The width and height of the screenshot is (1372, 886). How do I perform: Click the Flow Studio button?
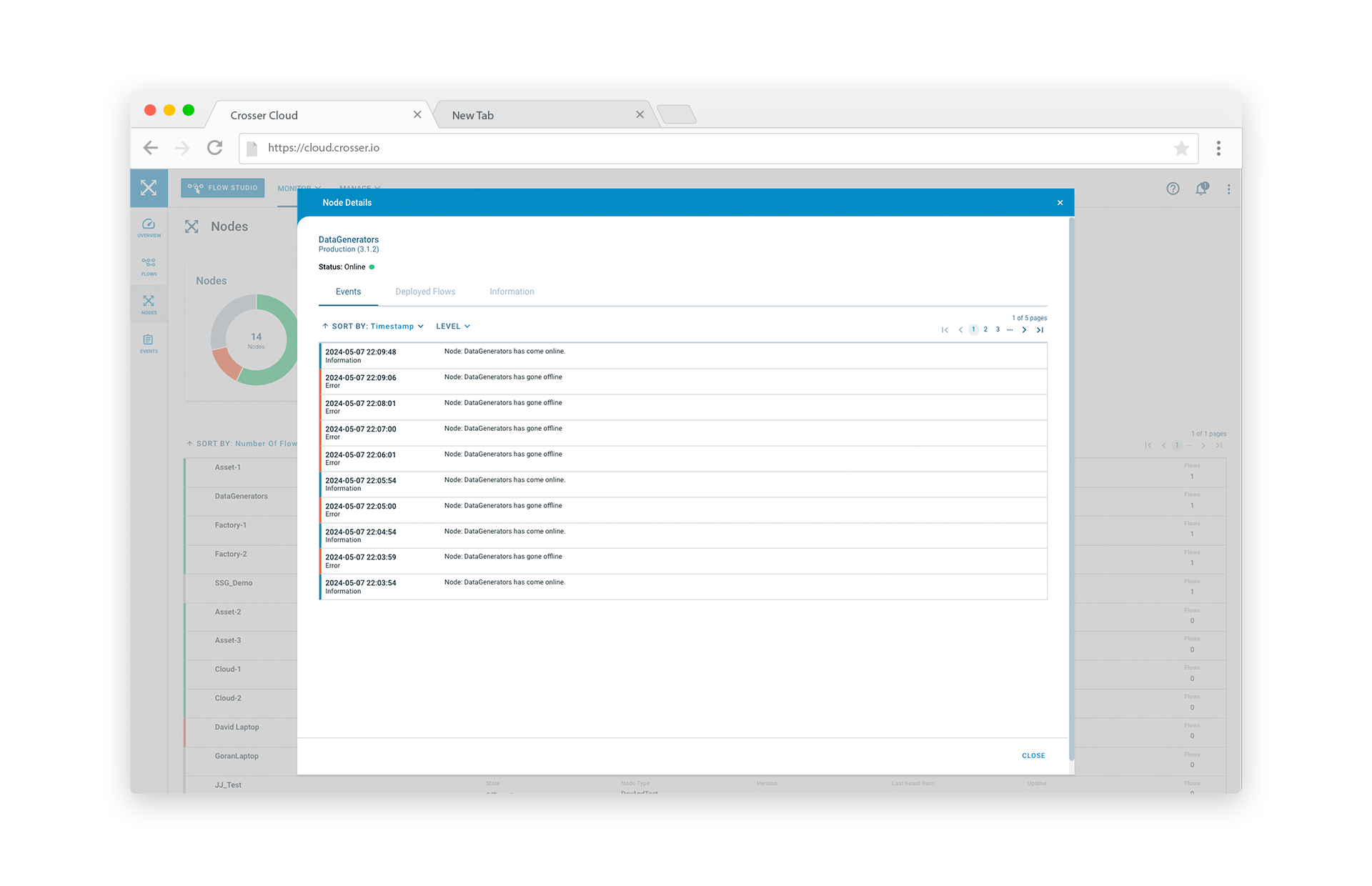tap(222, 188)
